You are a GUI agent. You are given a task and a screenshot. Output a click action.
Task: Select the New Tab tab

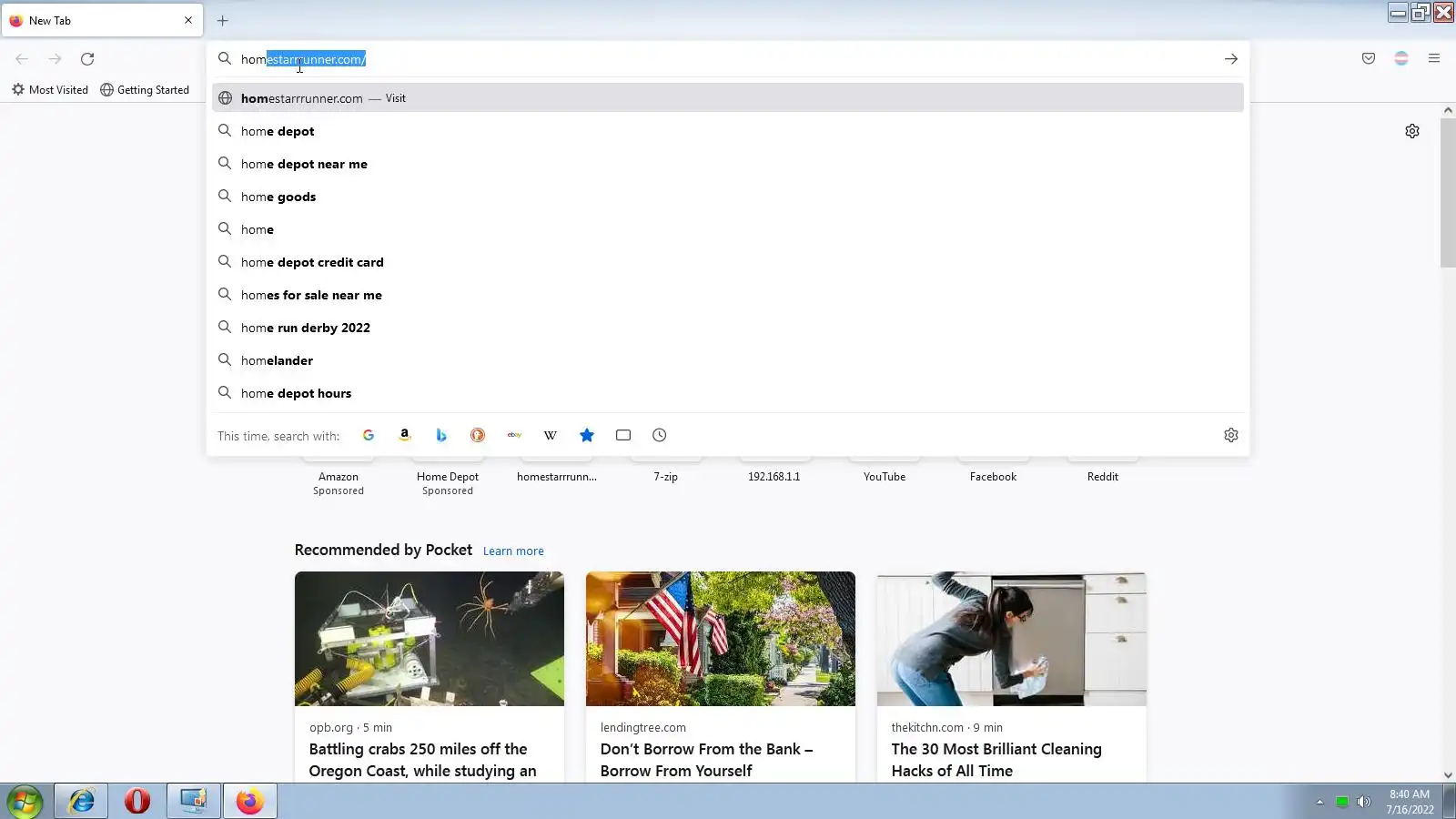click(103, 20)
